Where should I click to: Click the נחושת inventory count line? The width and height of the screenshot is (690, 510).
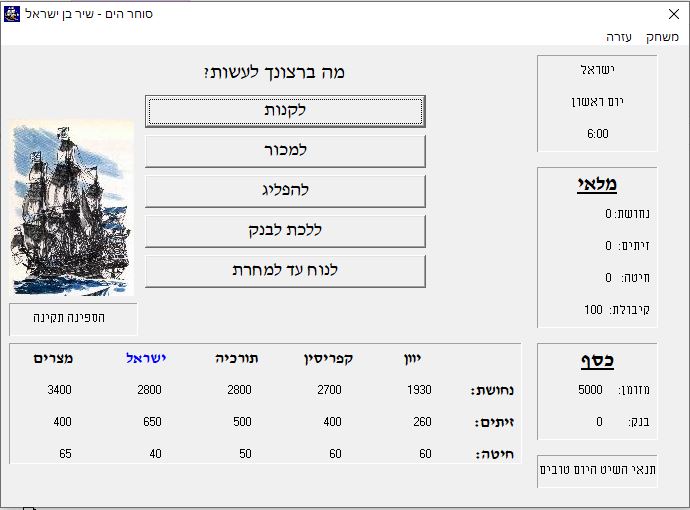coord(627,214)
